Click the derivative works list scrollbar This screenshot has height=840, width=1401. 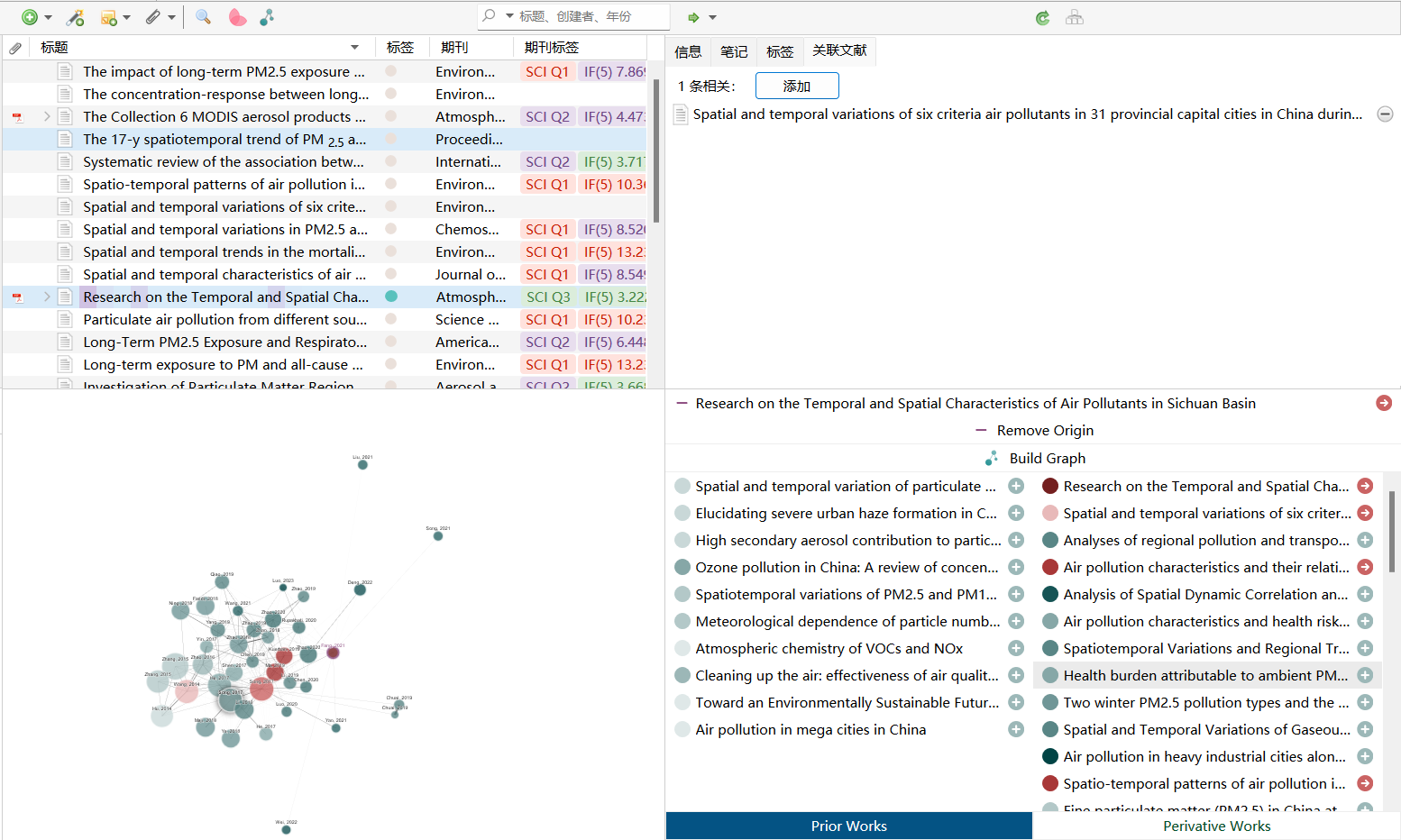[1392, 532]
